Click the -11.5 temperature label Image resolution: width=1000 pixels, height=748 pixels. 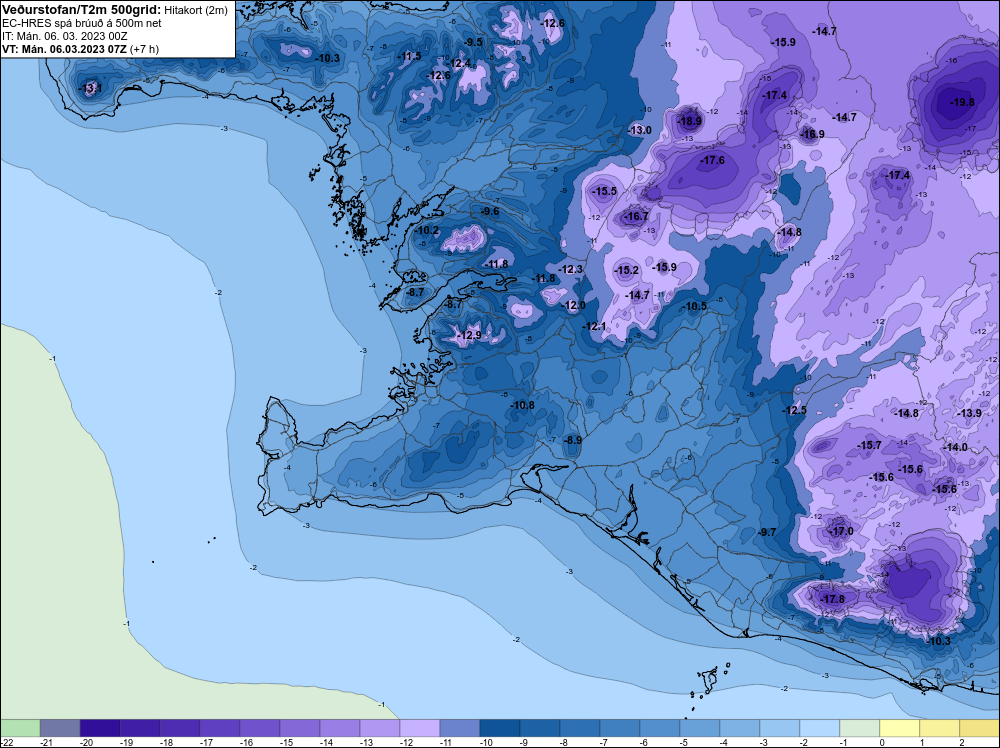pos(409,56)
